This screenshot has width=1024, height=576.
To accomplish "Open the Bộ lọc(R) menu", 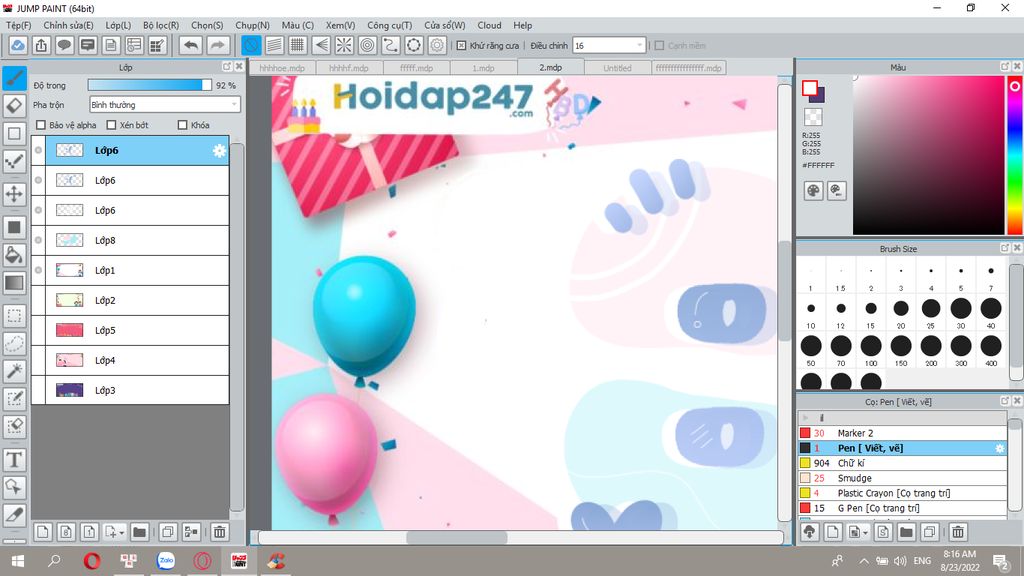I will tap(161, 25).
